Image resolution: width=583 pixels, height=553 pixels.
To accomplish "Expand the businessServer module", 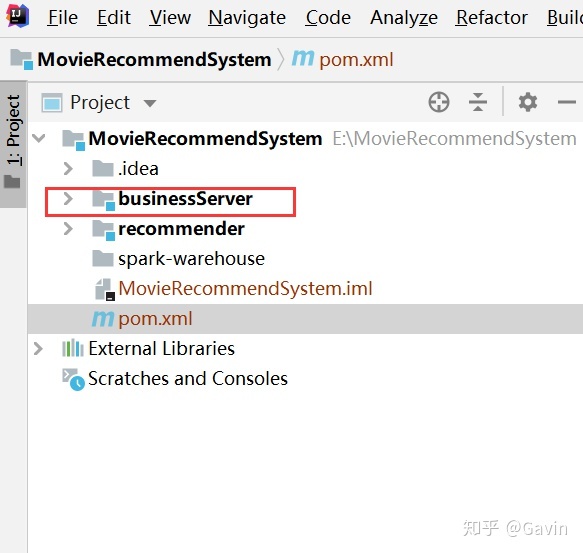I will [68, 198].
